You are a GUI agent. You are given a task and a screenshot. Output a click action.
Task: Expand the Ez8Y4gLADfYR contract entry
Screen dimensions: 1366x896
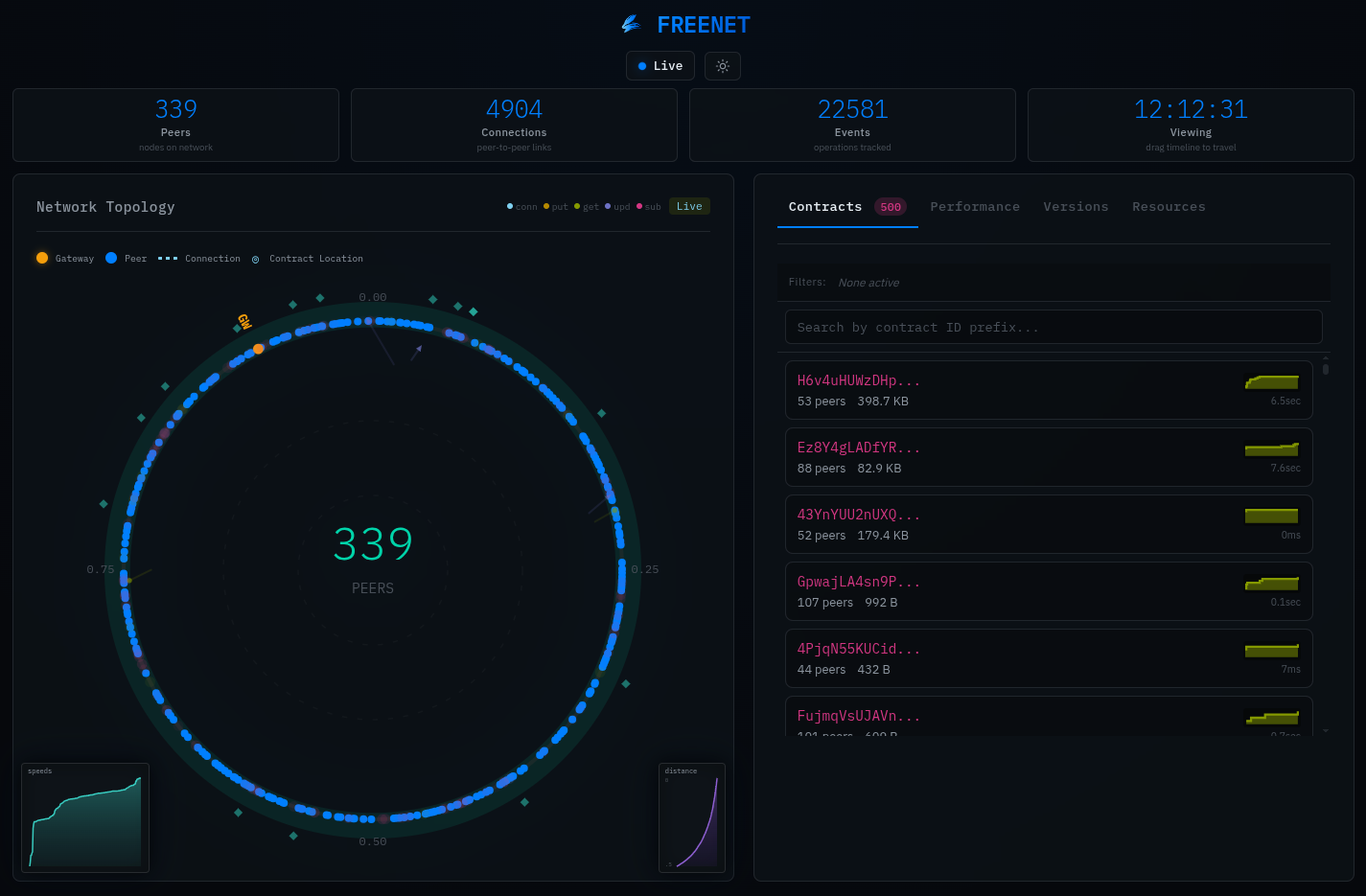[x=1049, y=457]
